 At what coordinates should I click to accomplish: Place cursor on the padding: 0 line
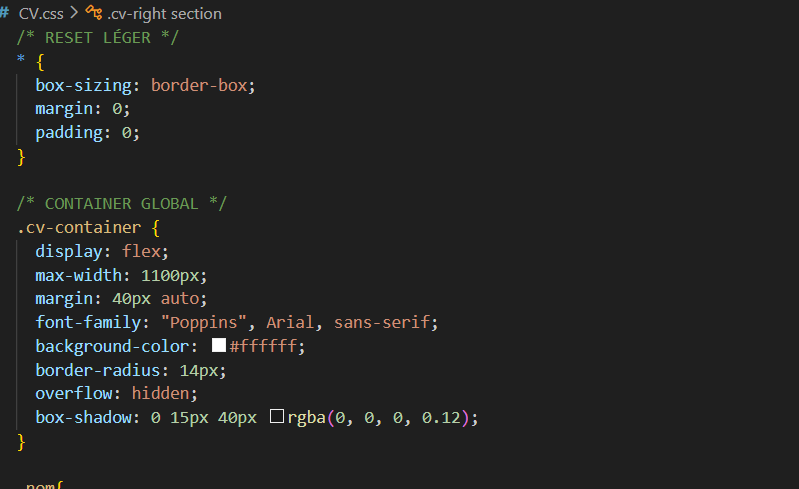coord(87,133)
